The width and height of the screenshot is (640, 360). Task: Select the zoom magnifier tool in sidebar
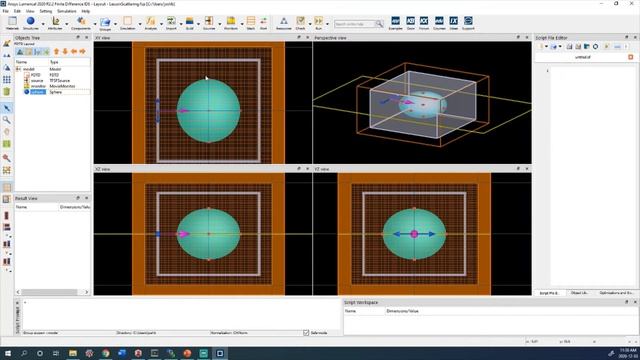point(7,120)
